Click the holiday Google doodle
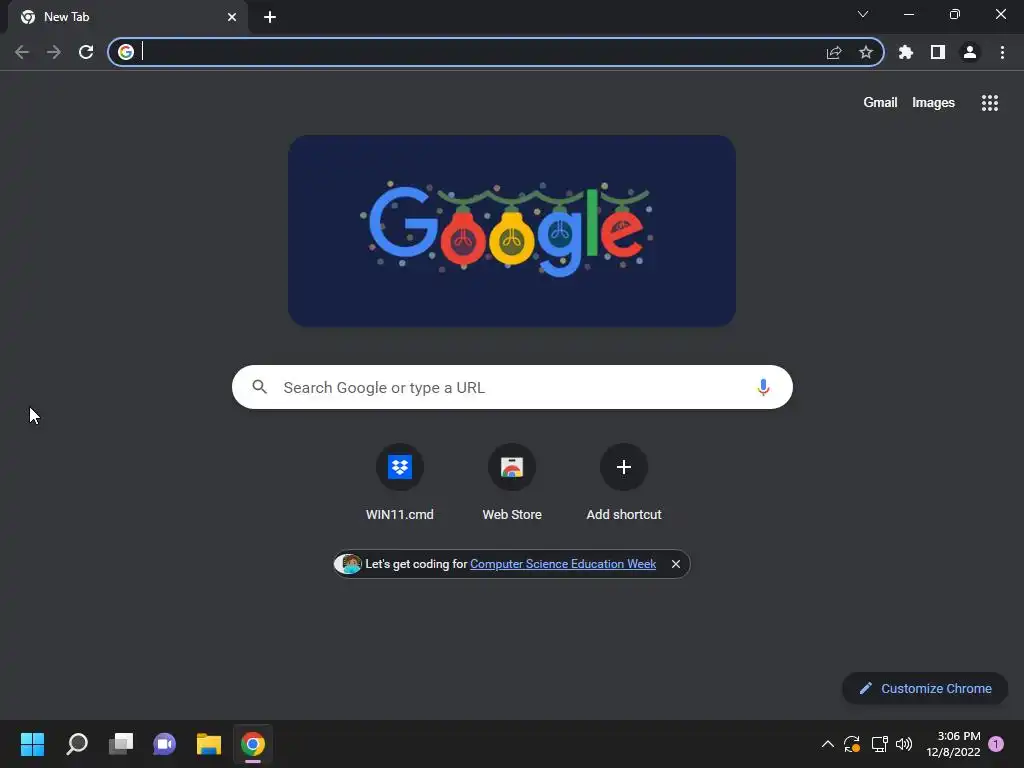The height and width of the screenshot is (768, 1024). click(512, 231)
